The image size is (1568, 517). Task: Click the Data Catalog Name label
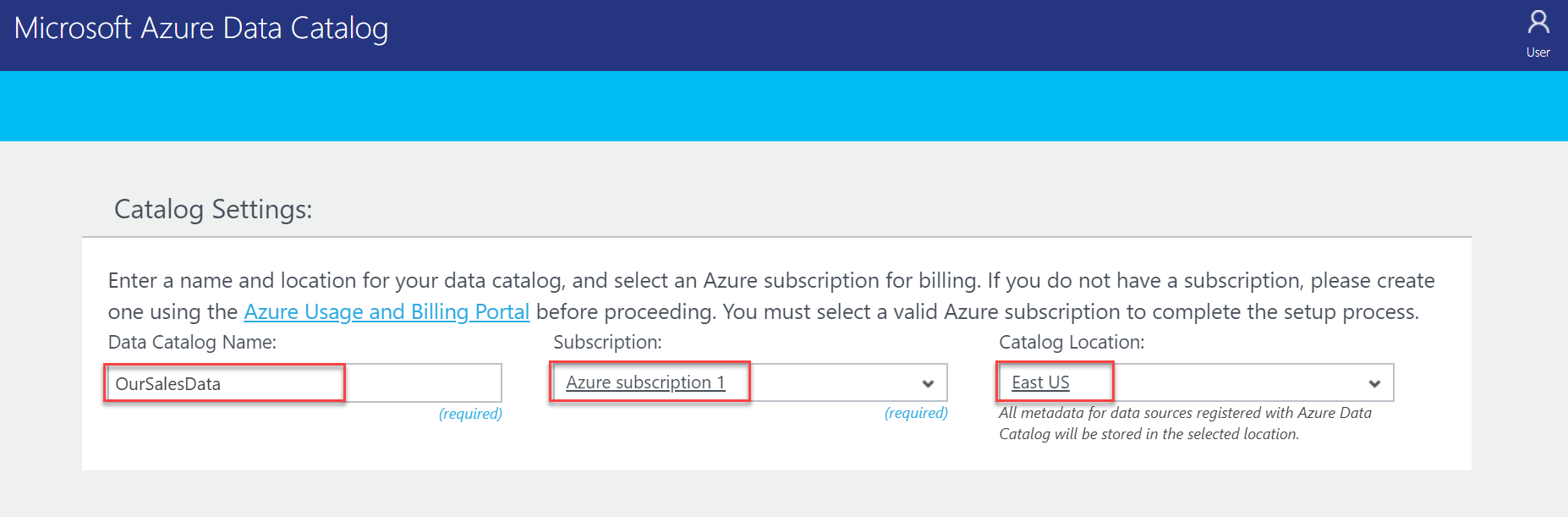pos(192,343)
